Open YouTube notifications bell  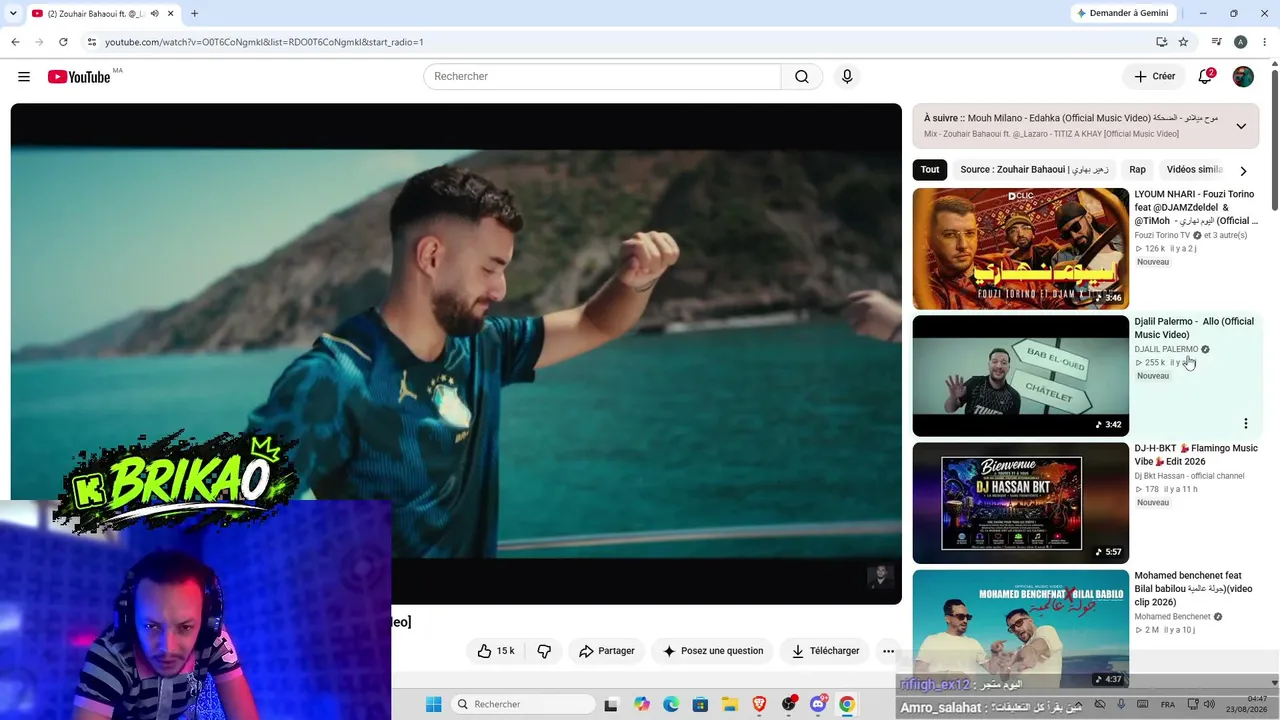[1206, 77]
